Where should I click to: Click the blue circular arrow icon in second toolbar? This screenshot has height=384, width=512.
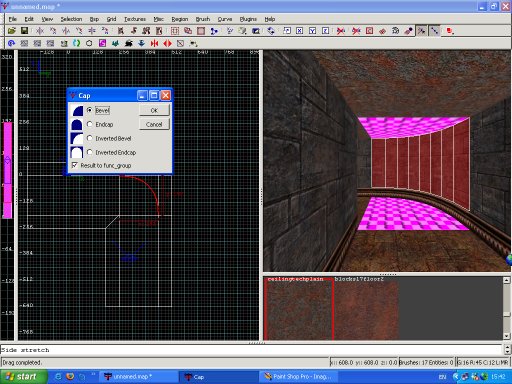[12, 43]
